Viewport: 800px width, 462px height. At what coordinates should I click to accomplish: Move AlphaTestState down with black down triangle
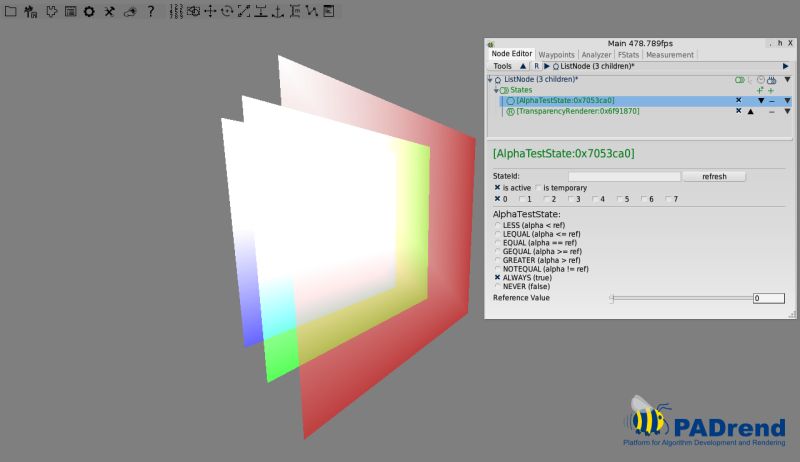coord(761,101)
